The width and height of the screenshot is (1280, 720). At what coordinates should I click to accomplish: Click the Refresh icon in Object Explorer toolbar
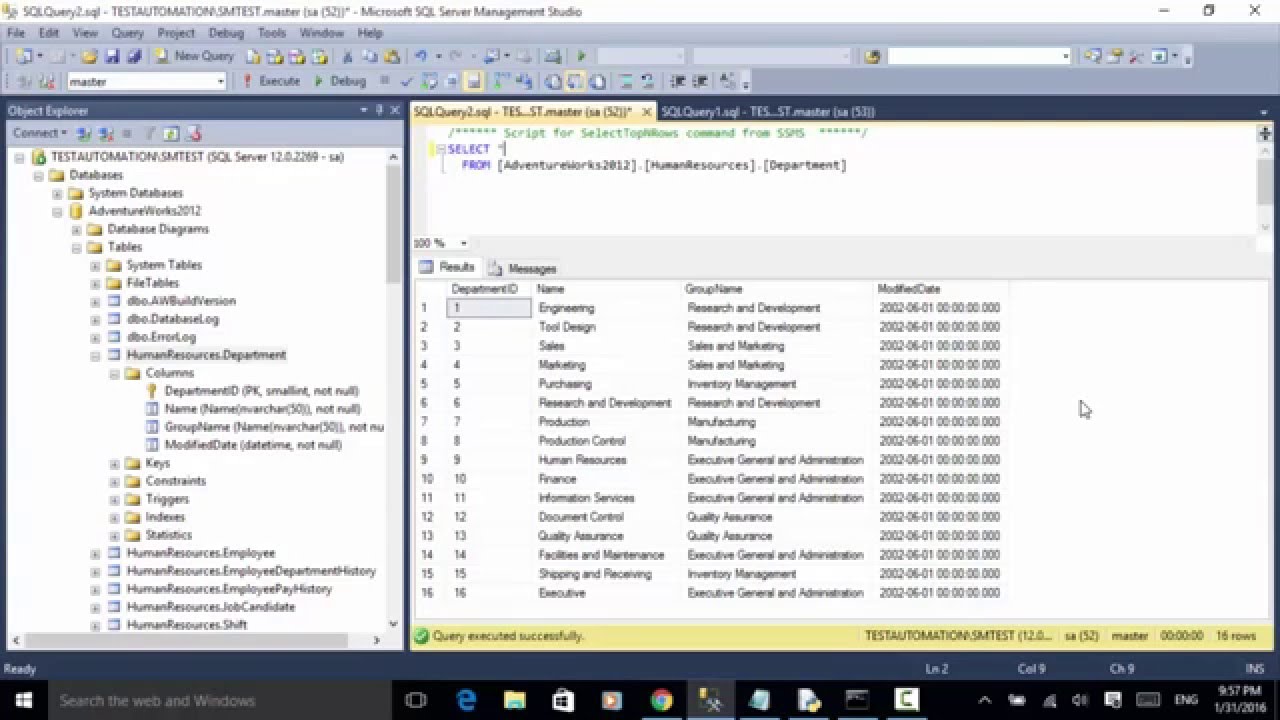click(x=172, y=133)
